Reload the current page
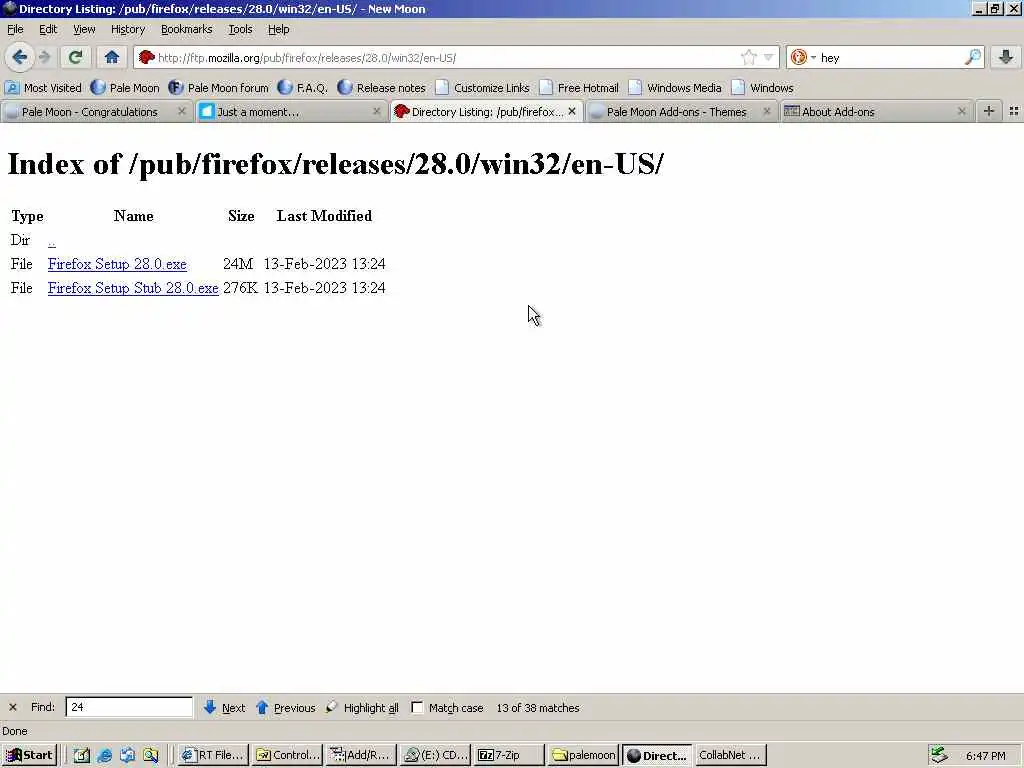 (75, 57)
